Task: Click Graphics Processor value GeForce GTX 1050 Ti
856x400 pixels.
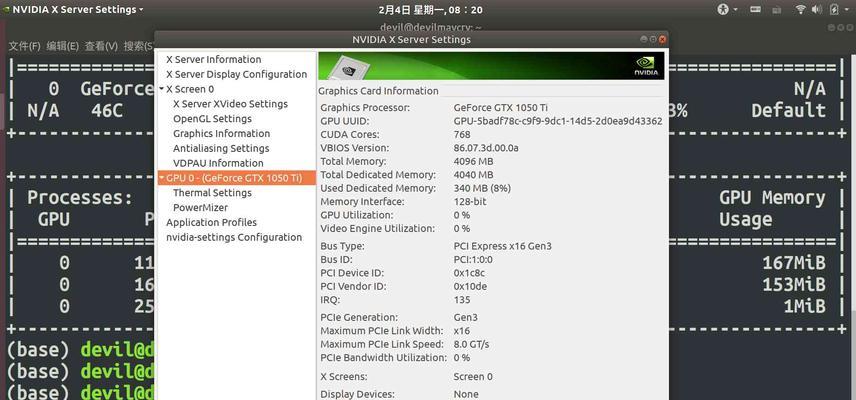Action: (x=501, y=108)
